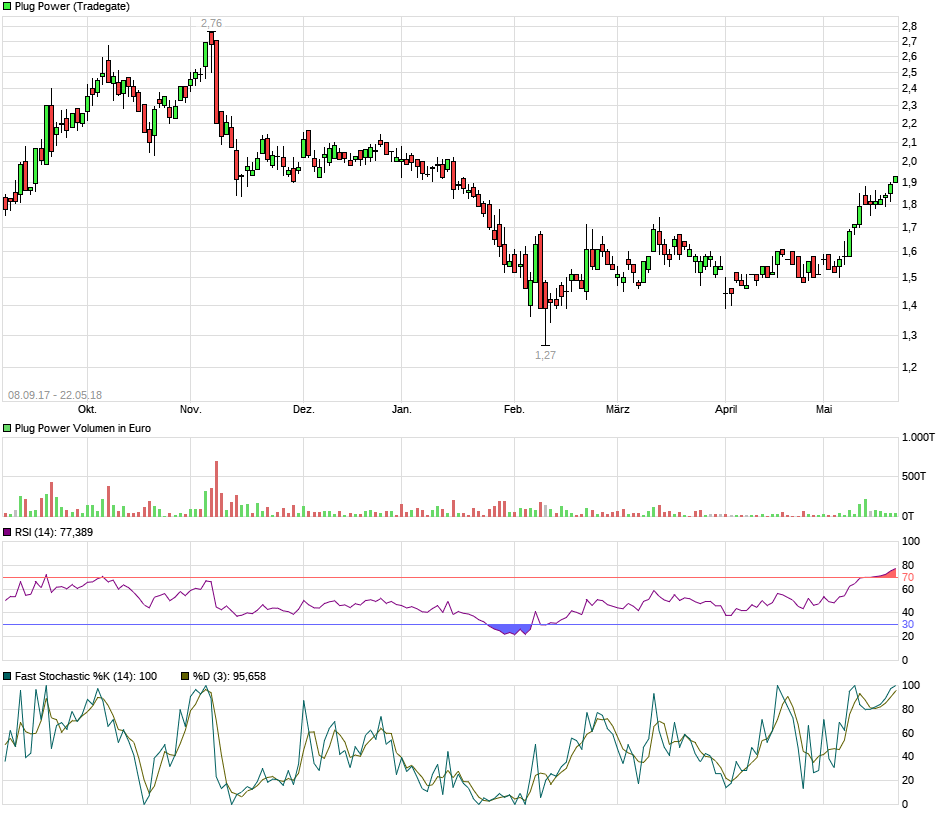This screenshot has width=940, height=814.
Task: Click the 'Jan.' month axis label
Action: pos(402,410)
